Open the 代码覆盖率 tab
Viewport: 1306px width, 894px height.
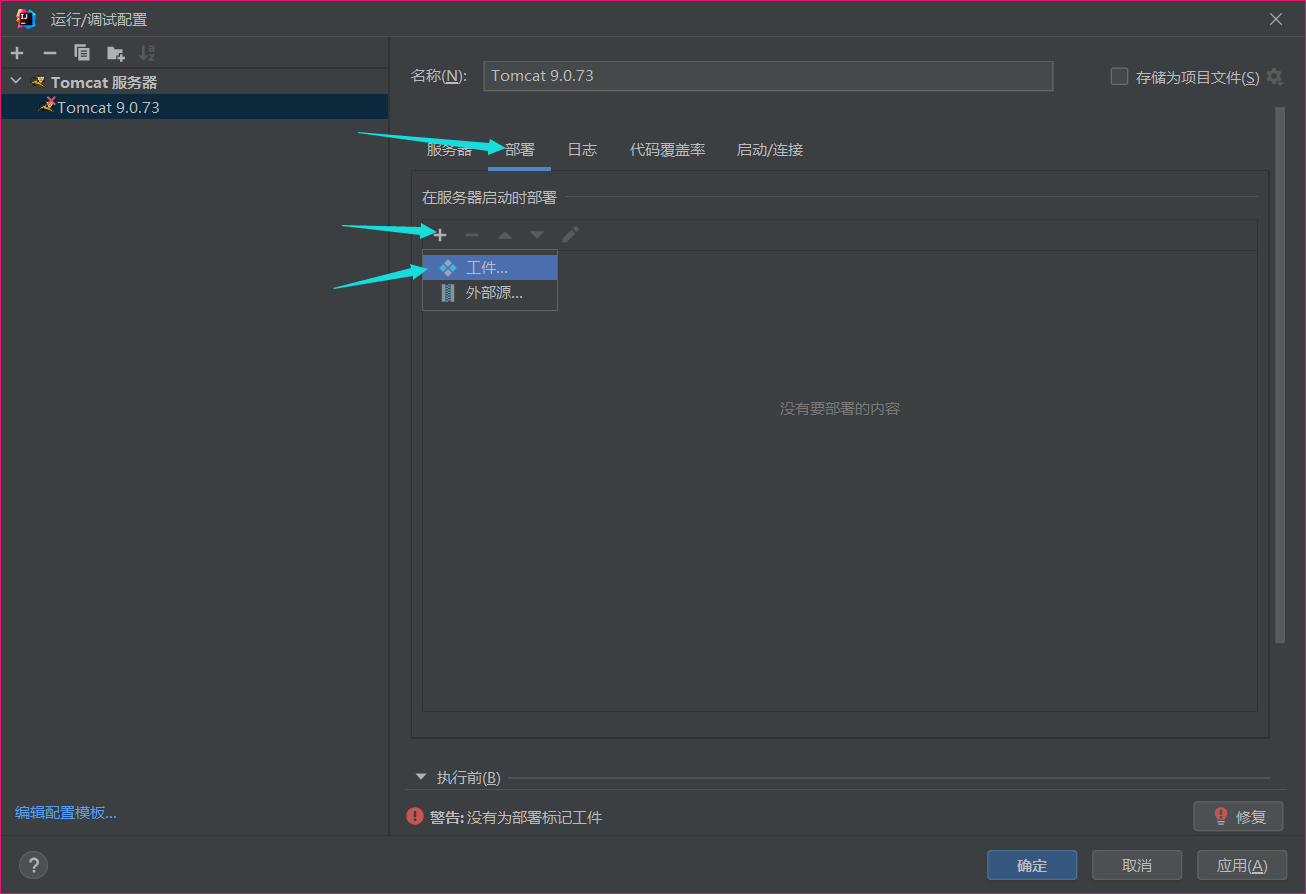667,150
